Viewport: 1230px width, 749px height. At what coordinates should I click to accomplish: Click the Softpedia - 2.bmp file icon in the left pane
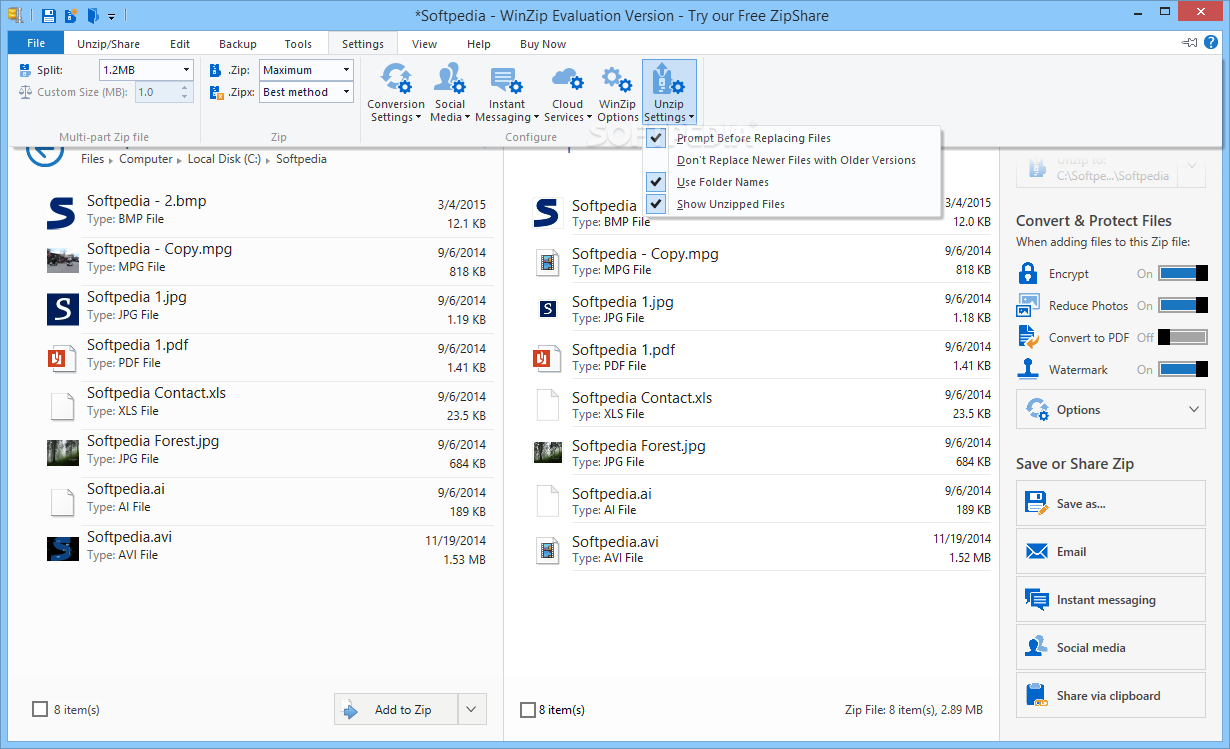(x=62, y=213)
